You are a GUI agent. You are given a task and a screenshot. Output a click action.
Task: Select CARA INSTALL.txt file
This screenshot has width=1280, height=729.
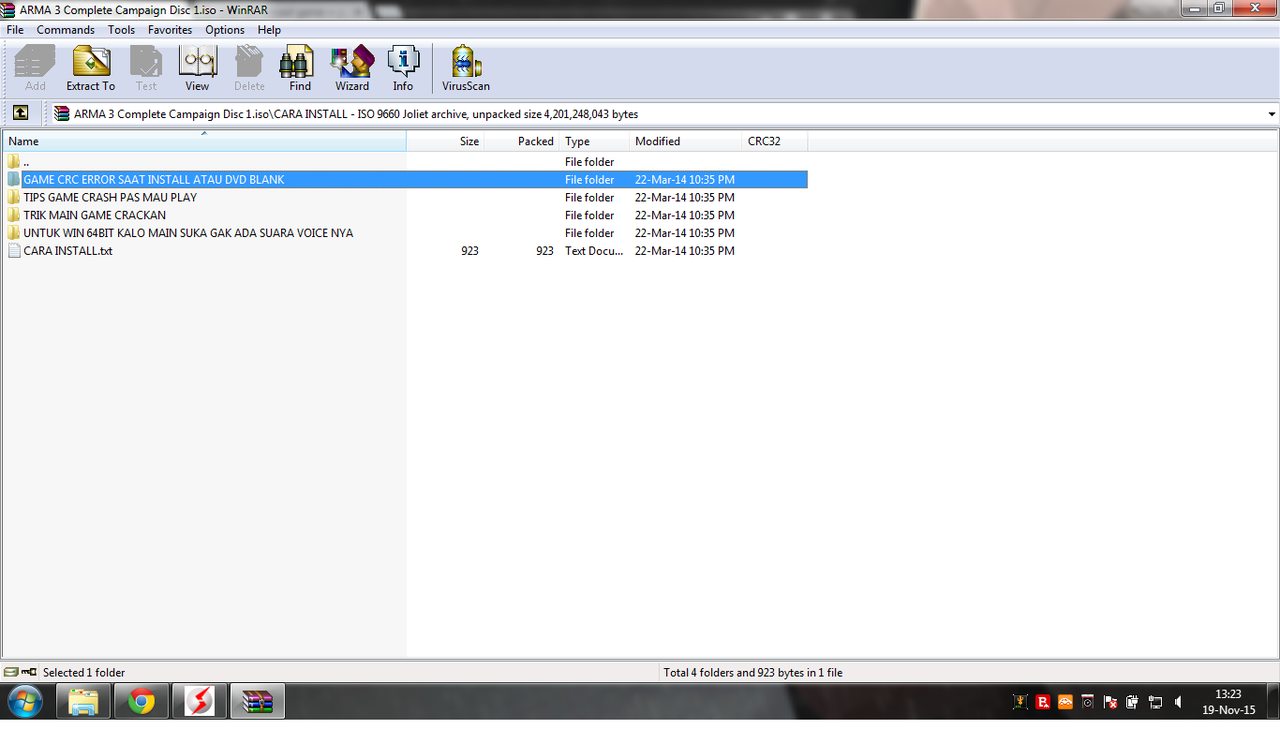tap(405, 251)
